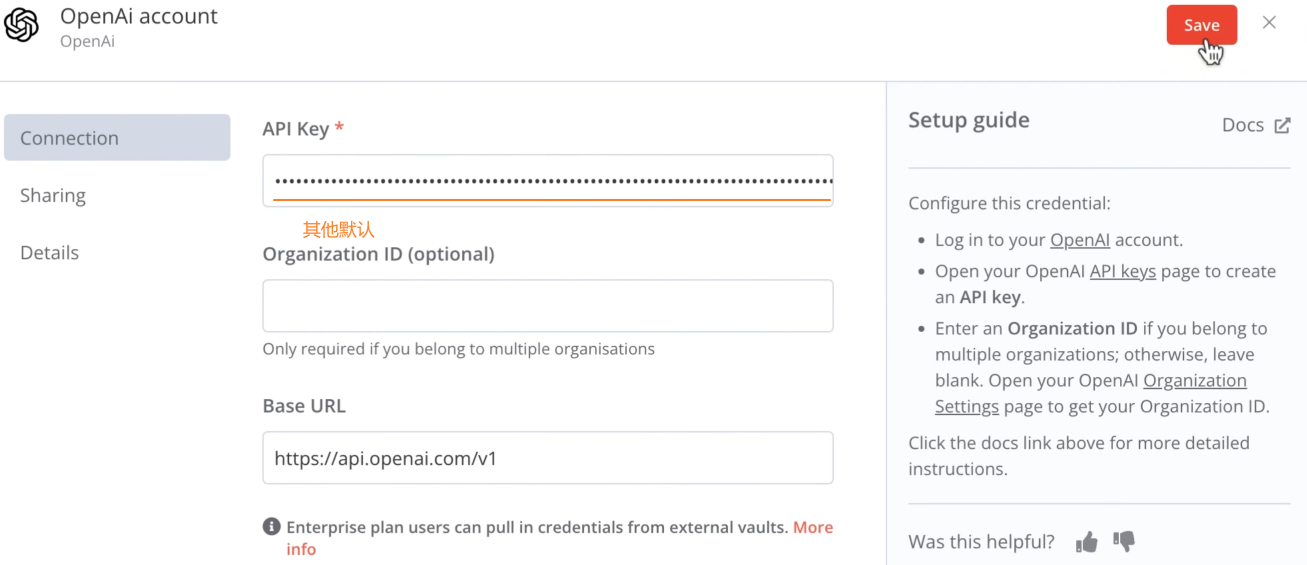Open the Sharing tab

53,195
